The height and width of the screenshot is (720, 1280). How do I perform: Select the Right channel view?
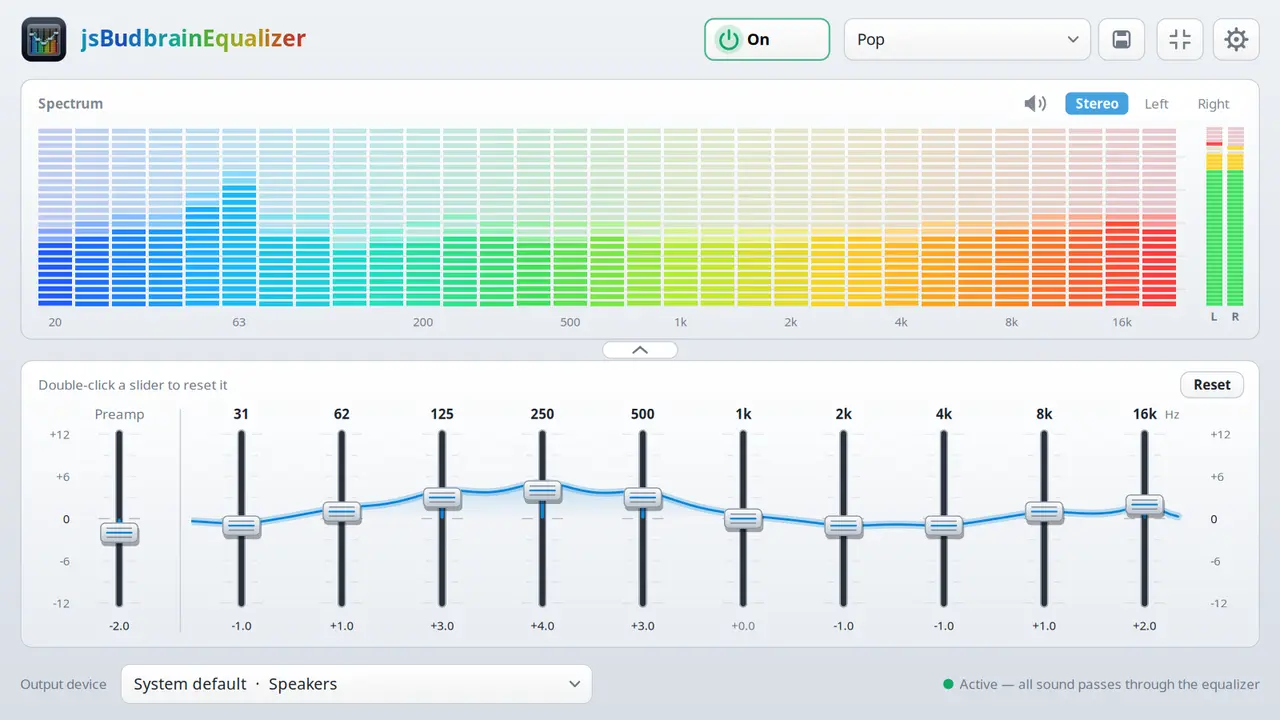[1213, 104]
